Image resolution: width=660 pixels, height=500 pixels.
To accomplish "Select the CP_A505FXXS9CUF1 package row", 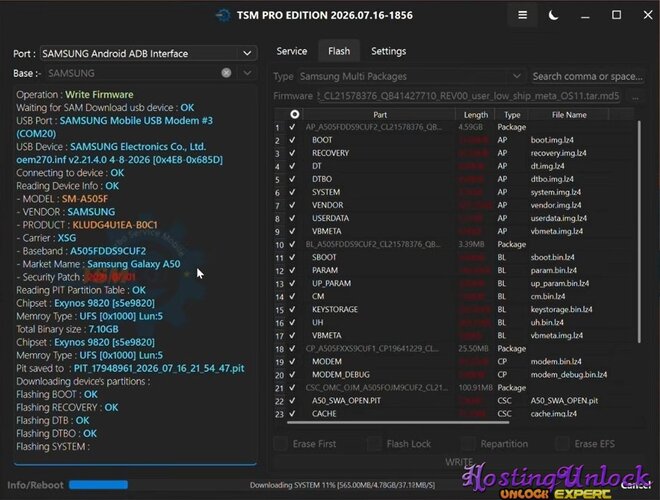I will pyautogui.click(x=455, y=348).
